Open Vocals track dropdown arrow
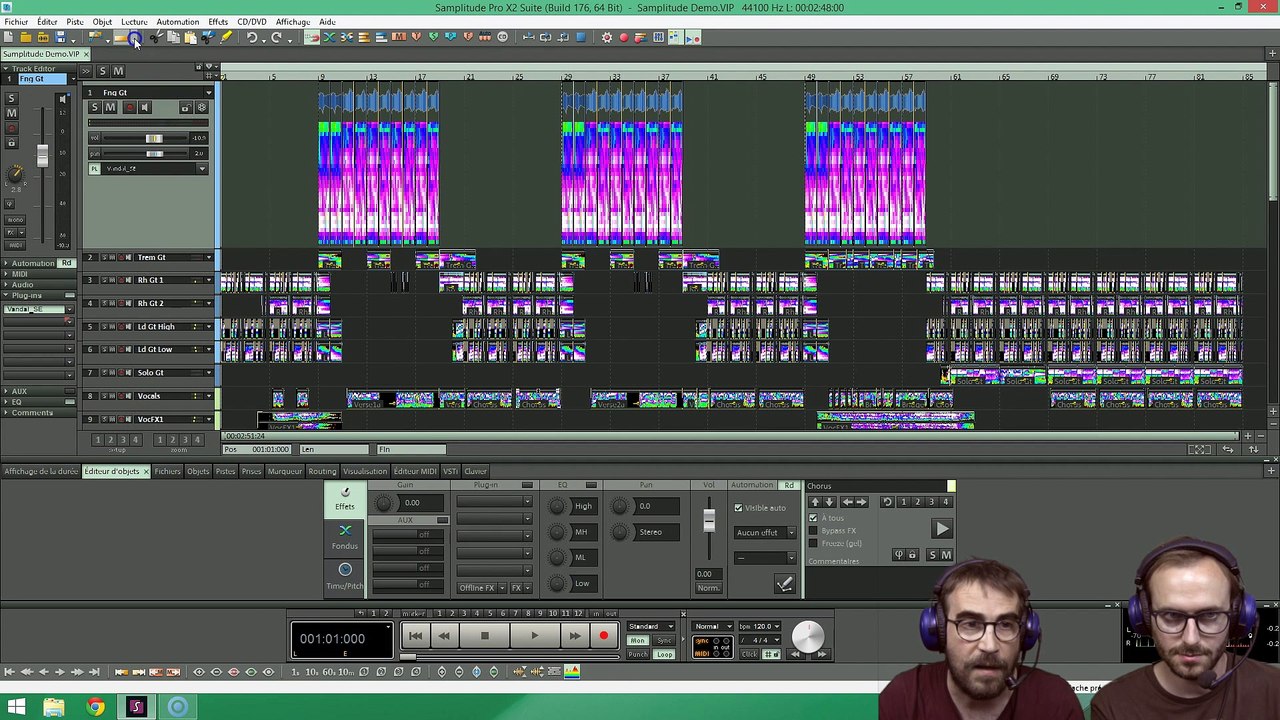This screenshot has height=720, width=1280. pyautogui.click(x=209, y=396)
